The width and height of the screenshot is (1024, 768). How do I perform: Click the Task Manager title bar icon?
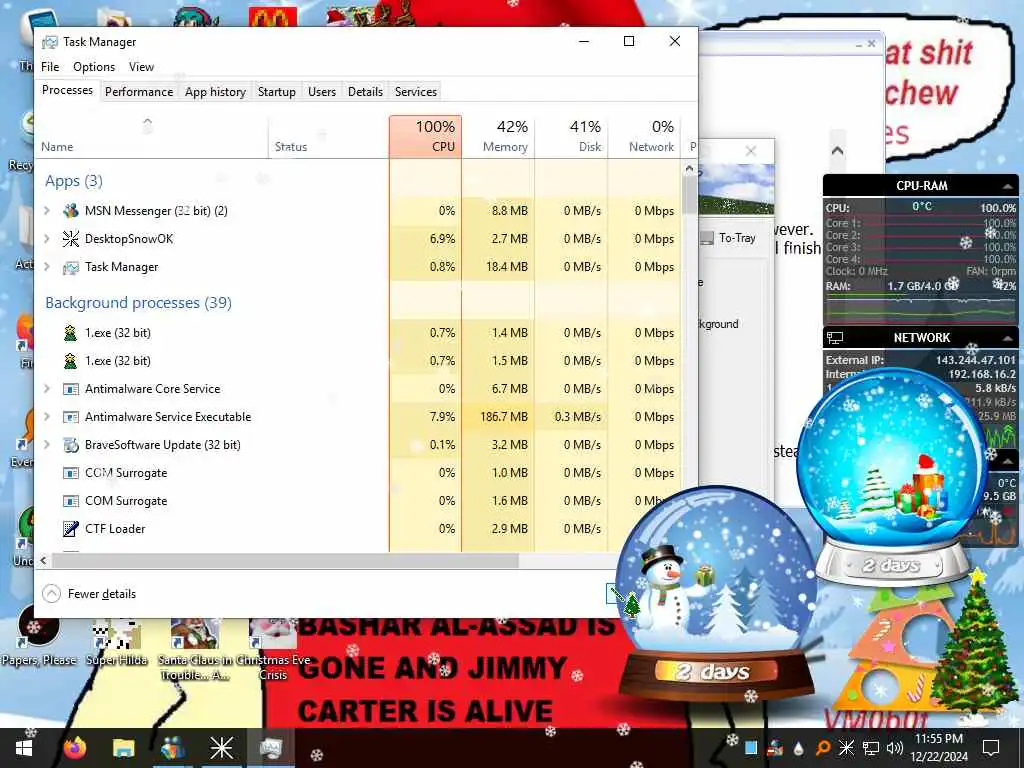click(50, 42)
